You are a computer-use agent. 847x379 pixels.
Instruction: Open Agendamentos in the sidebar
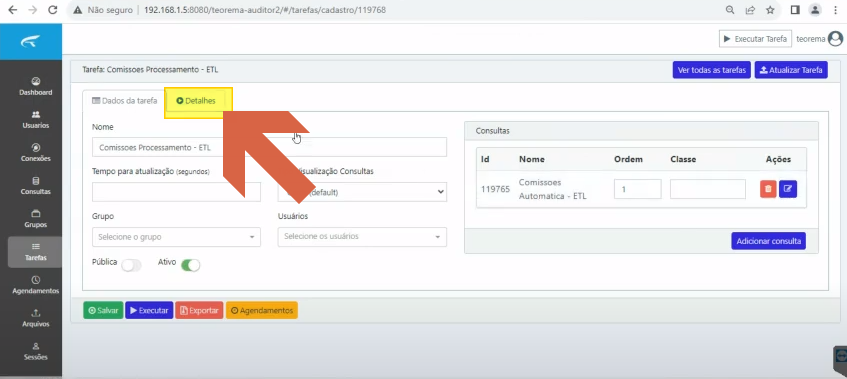tap(36, 285)
